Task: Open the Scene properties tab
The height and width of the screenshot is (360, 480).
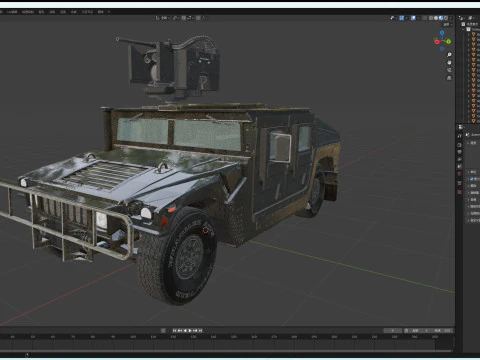Action: [x=460, y=166]
